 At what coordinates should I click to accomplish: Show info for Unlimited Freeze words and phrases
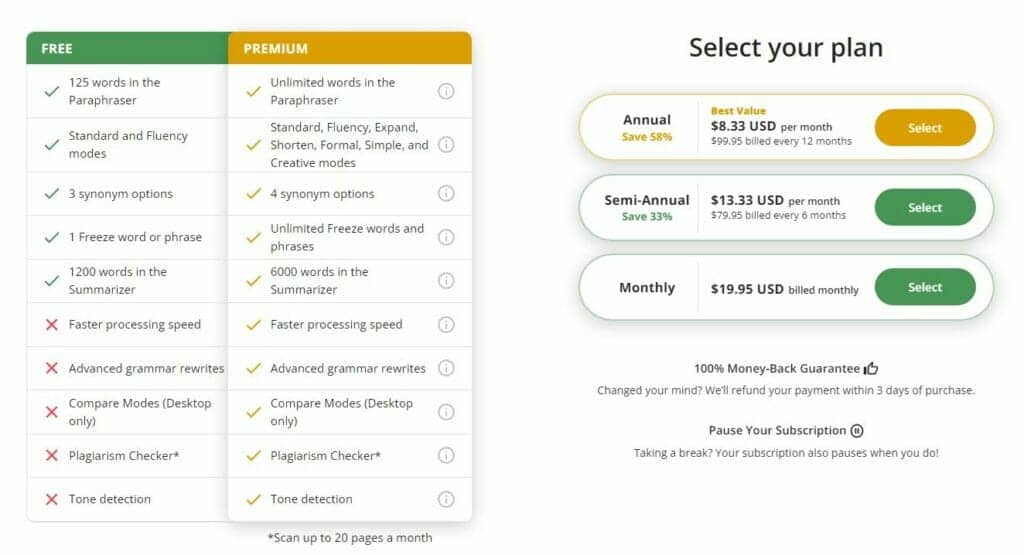point(446,237)
